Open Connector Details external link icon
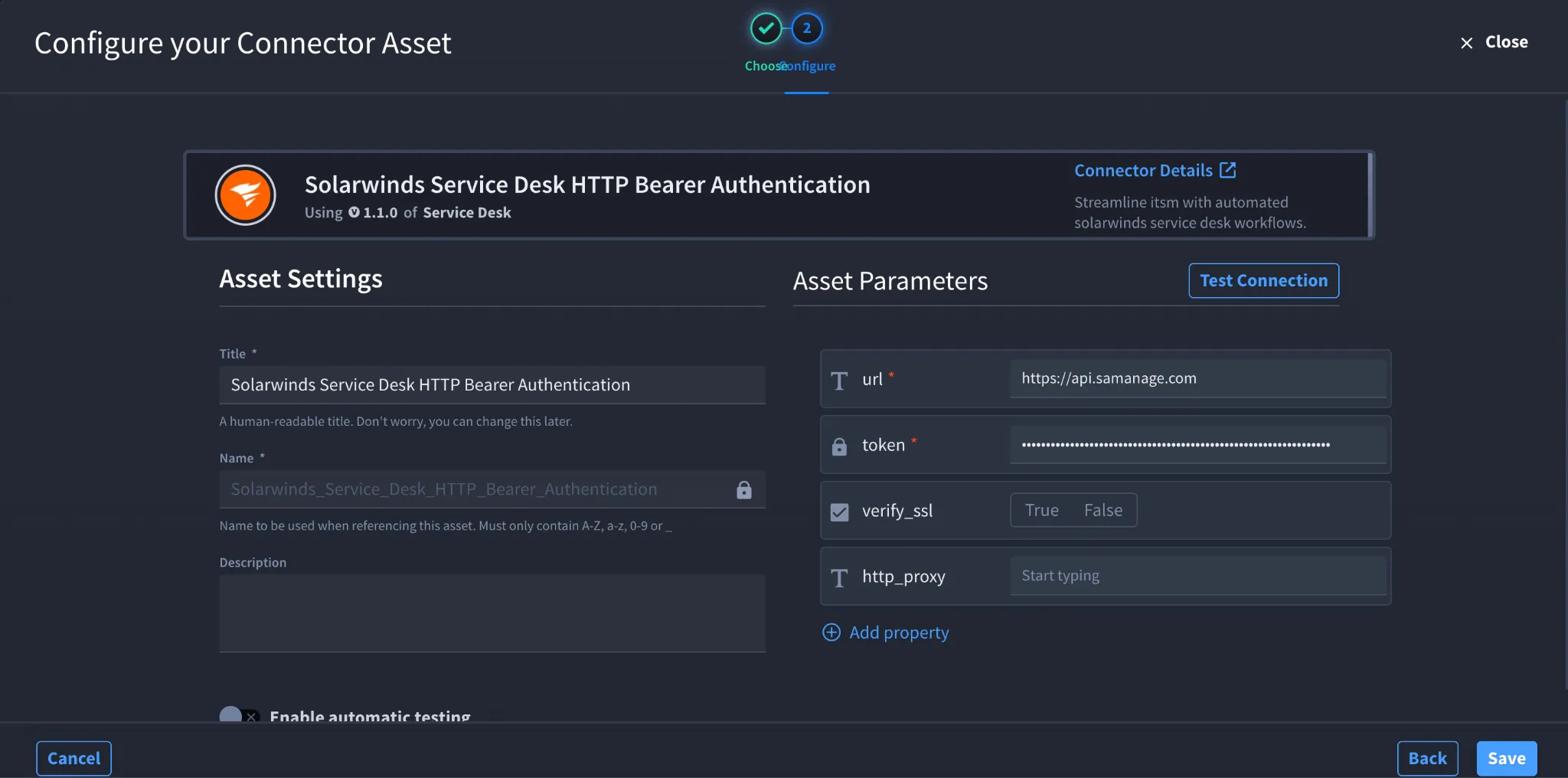The width and height of the screenshot is (1568, 778). pos(1227,170)
